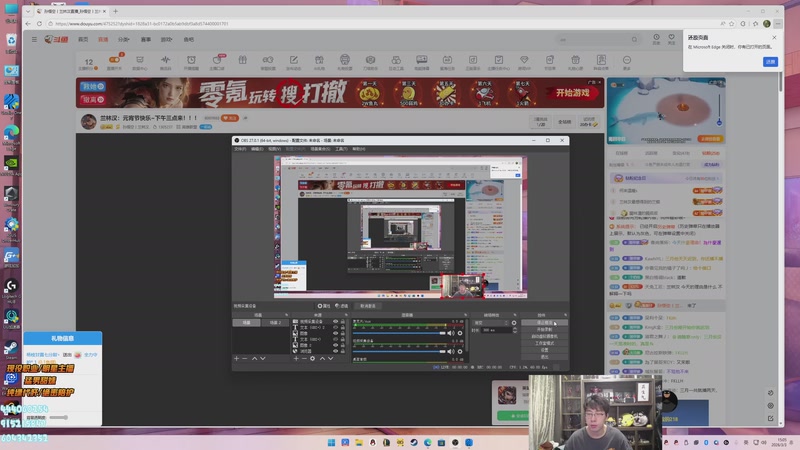Screen dimensions: 800x450
Task: Open Edge settings and more menu
Action: tap(778, 23)
